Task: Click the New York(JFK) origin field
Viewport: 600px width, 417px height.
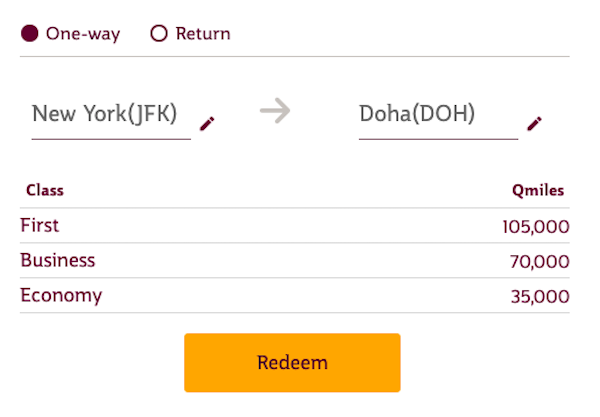Action: coord(110,114)
